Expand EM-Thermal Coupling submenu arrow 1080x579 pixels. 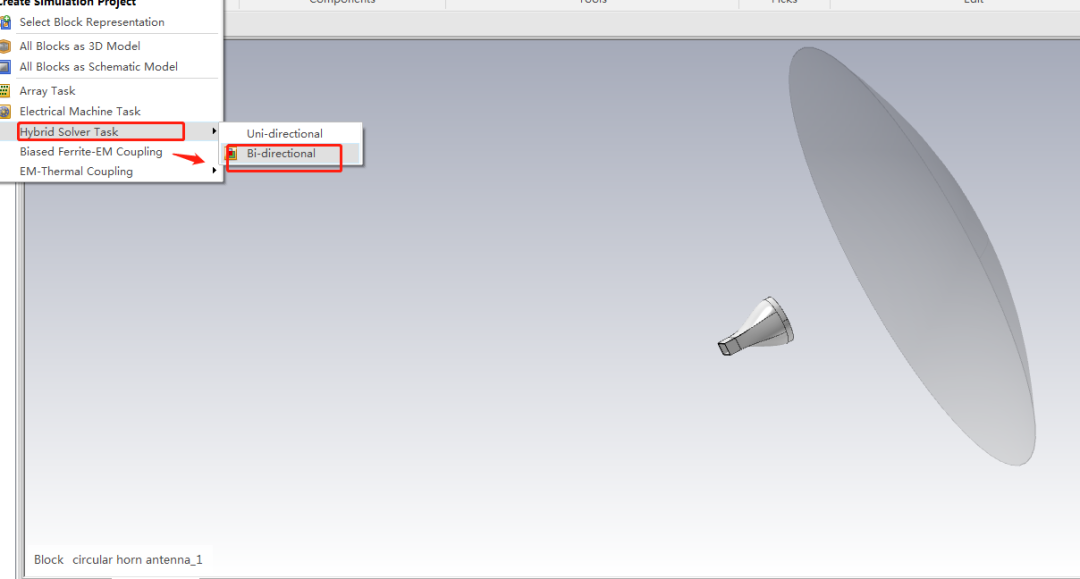pos(214,170)
